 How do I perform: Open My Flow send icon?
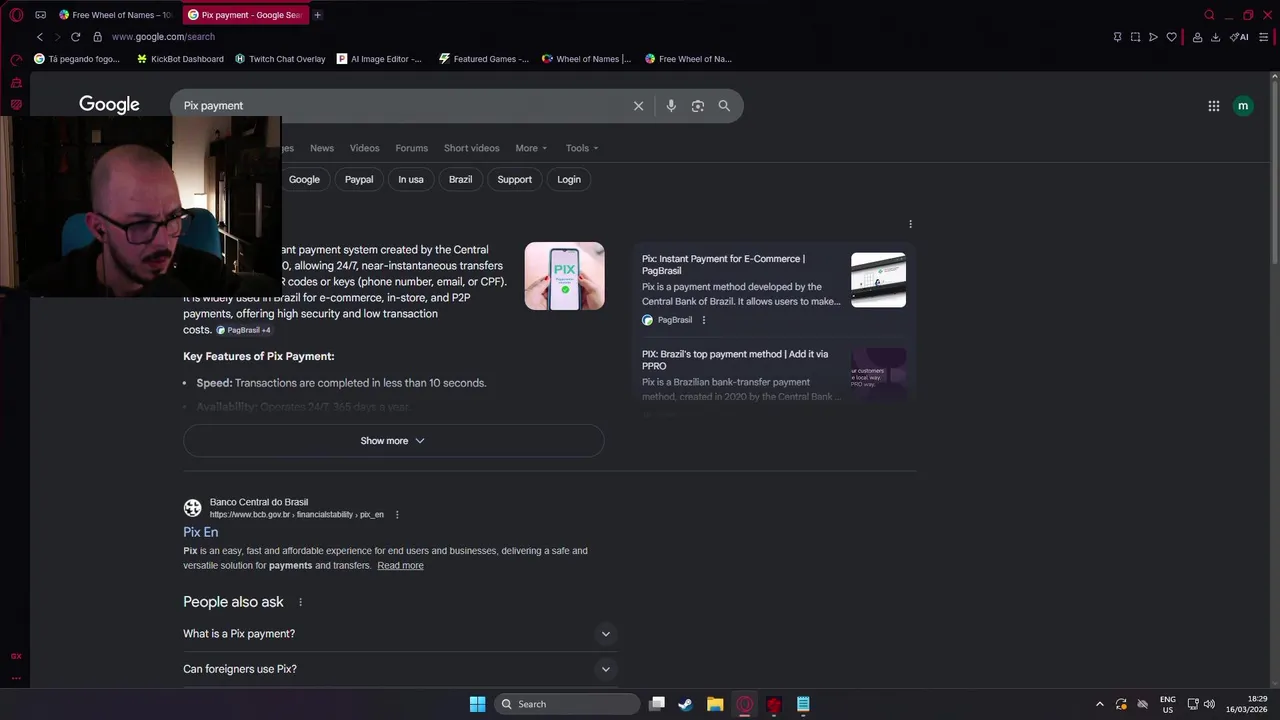click(1153, 37)
